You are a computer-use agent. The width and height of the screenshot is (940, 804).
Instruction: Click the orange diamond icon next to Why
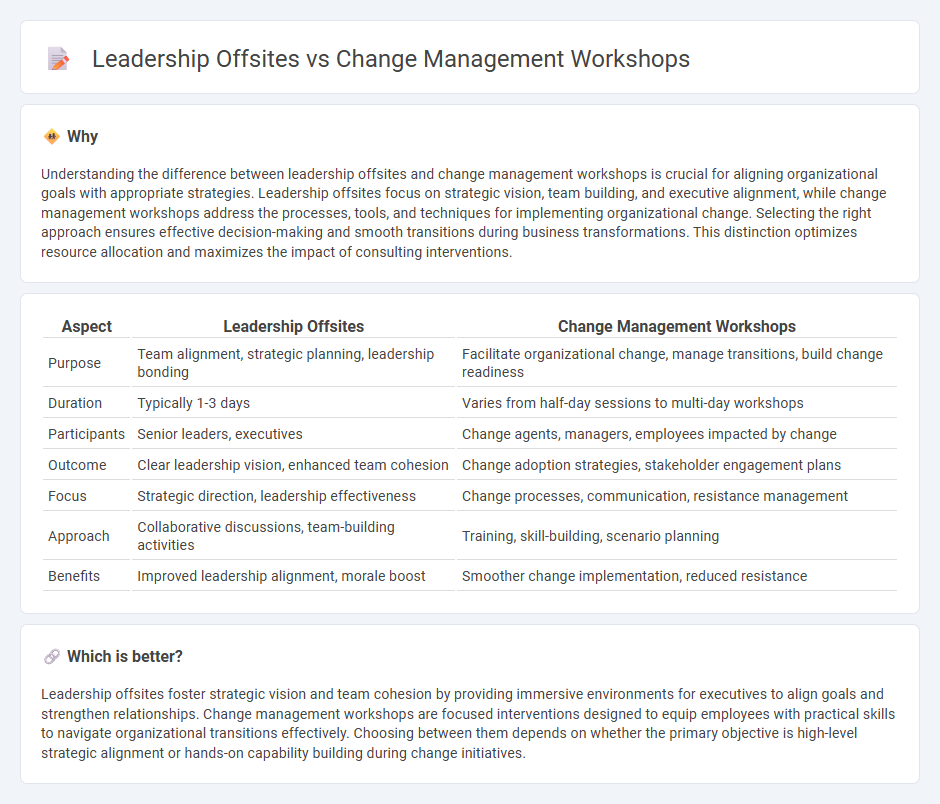pyautogui.click(x=52, y=137)
